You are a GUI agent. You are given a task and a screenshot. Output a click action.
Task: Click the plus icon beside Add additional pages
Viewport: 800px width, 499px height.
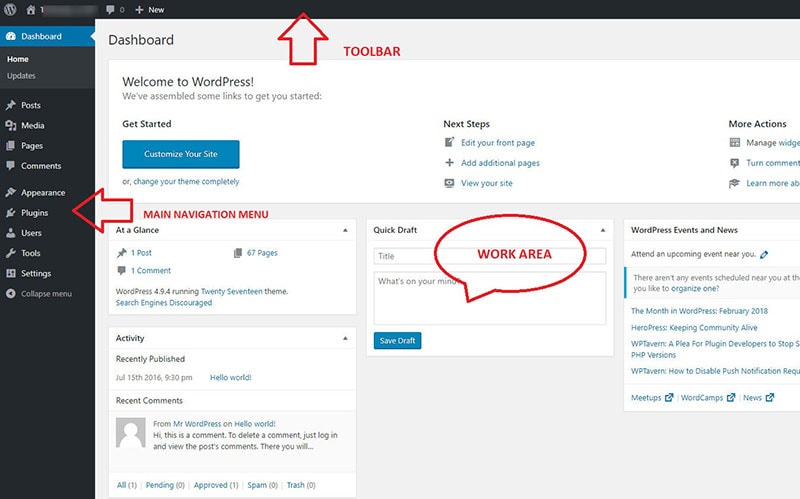coord(449,163)
